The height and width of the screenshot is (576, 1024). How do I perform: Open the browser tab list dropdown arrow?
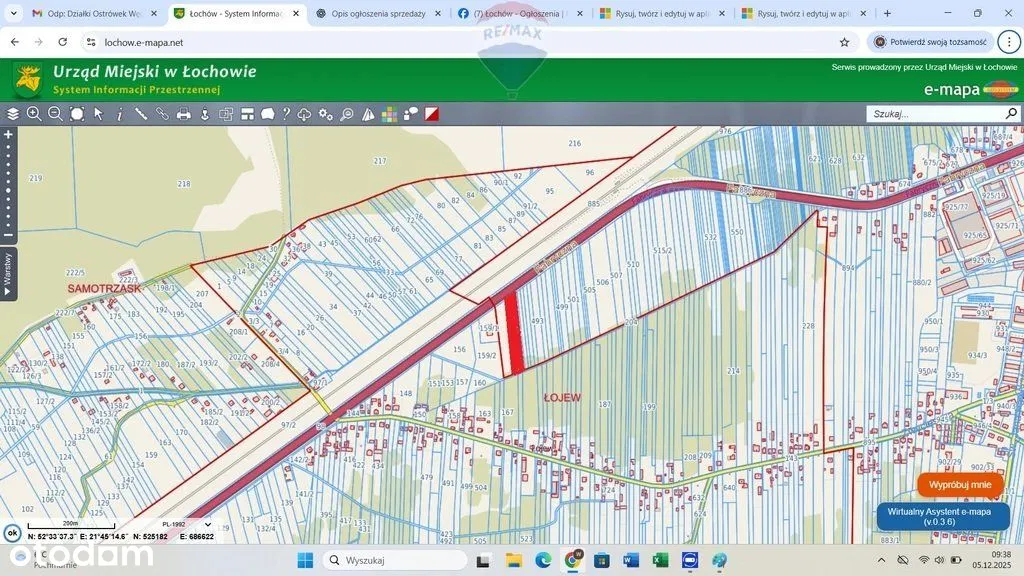pos(13,14)
